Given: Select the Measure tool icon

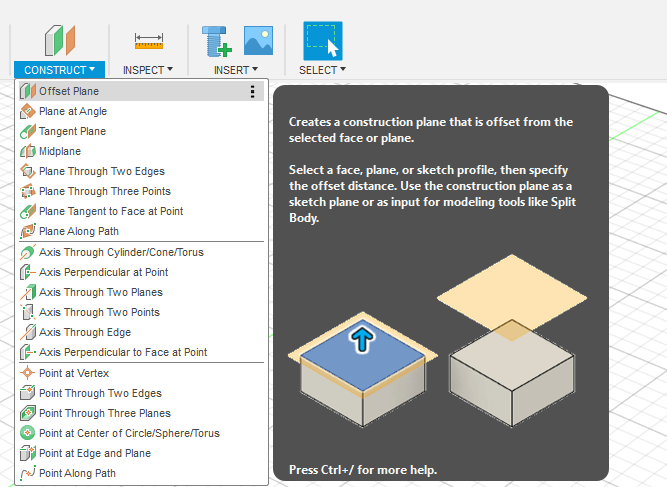Looking at the screenshot, I should (148, 41).
